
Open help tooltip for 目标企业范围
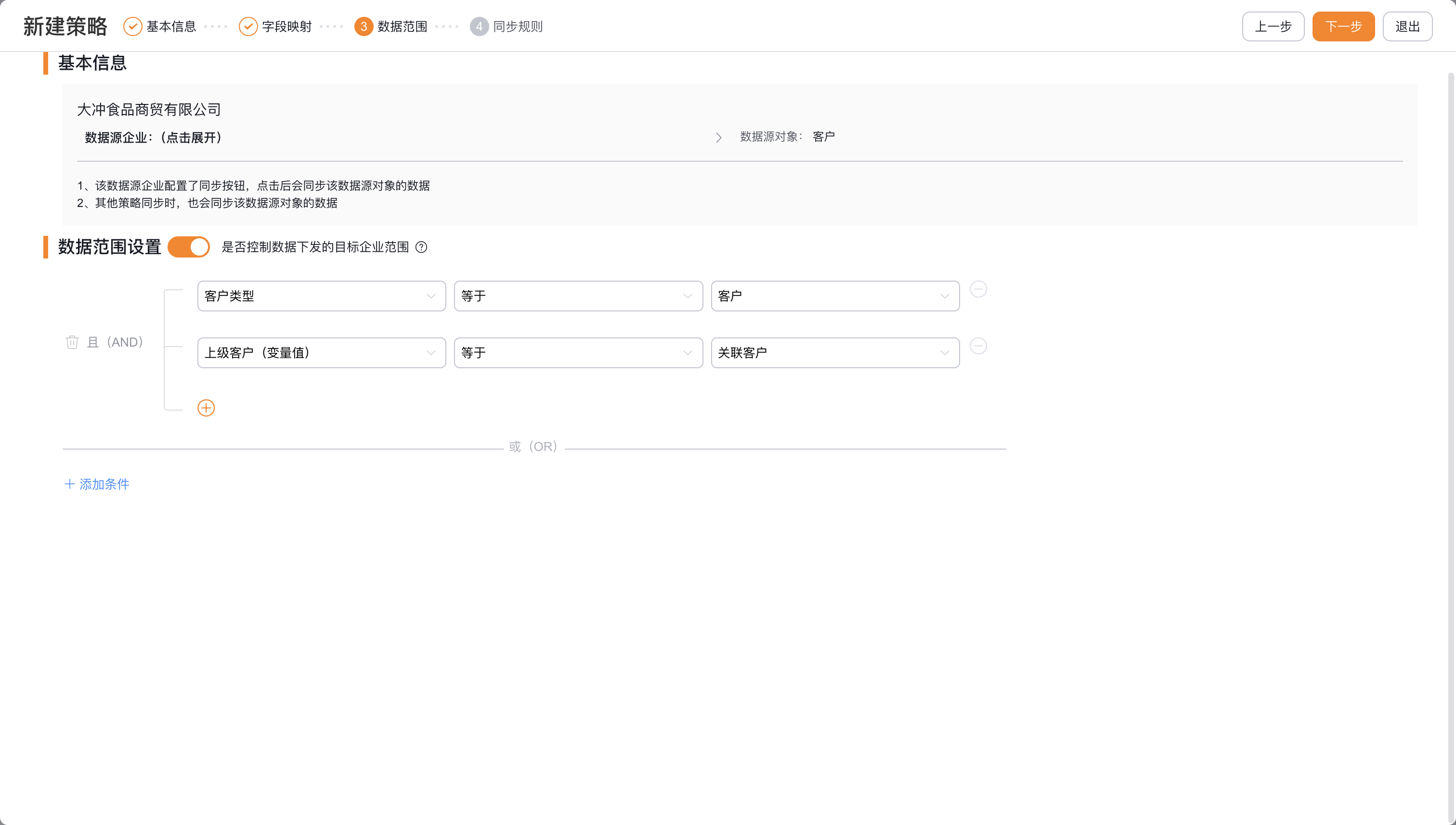tap(421, 247)
